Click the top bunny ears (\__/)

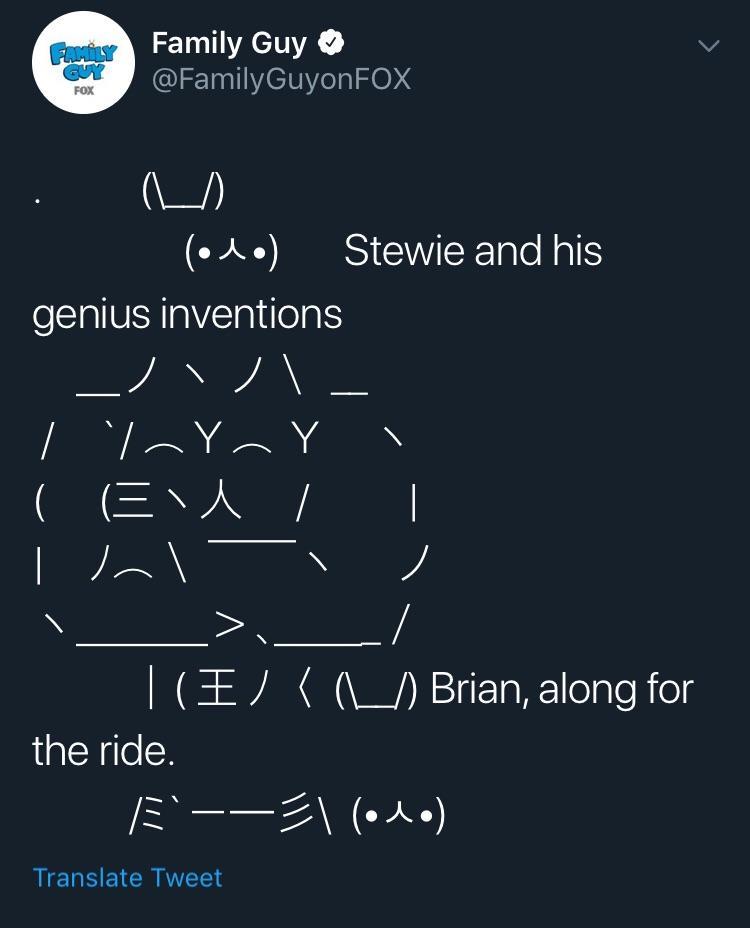pyautogui.click(x=183, y=192)
